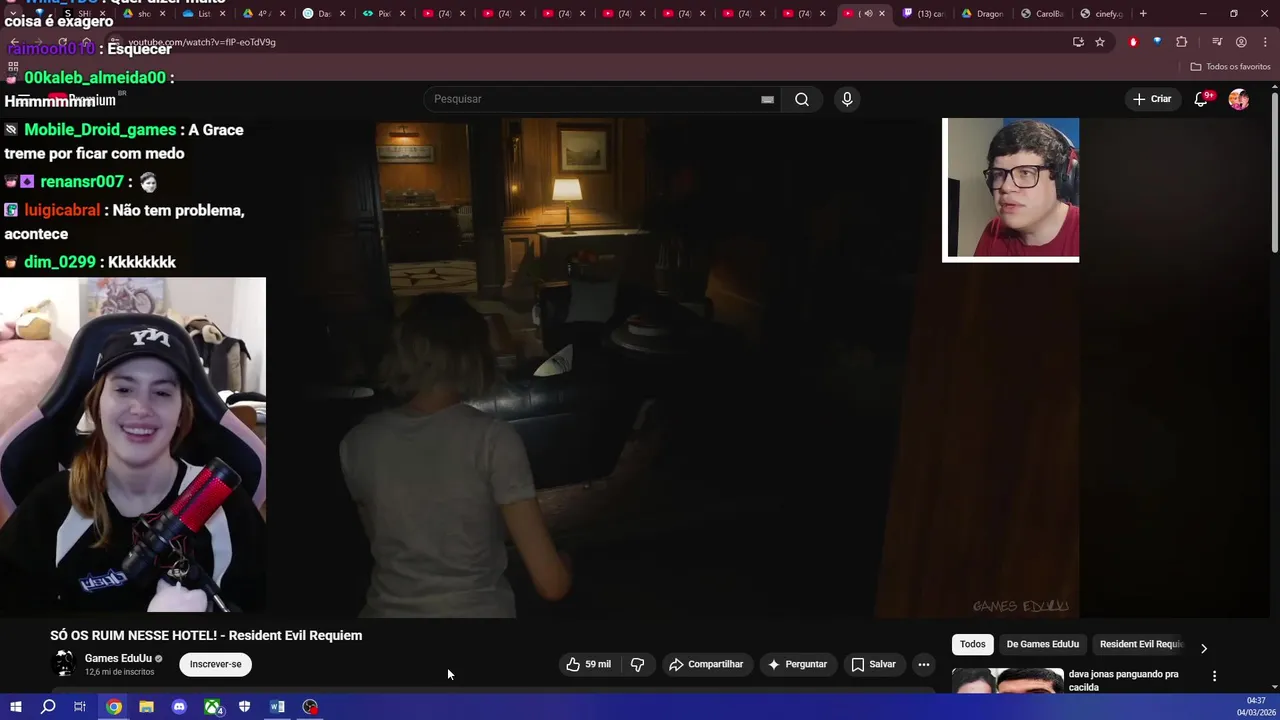Screen dimensions: 1280x720
Task: Open the YouTube account avatar menu
Action: tap(1239, 99)
